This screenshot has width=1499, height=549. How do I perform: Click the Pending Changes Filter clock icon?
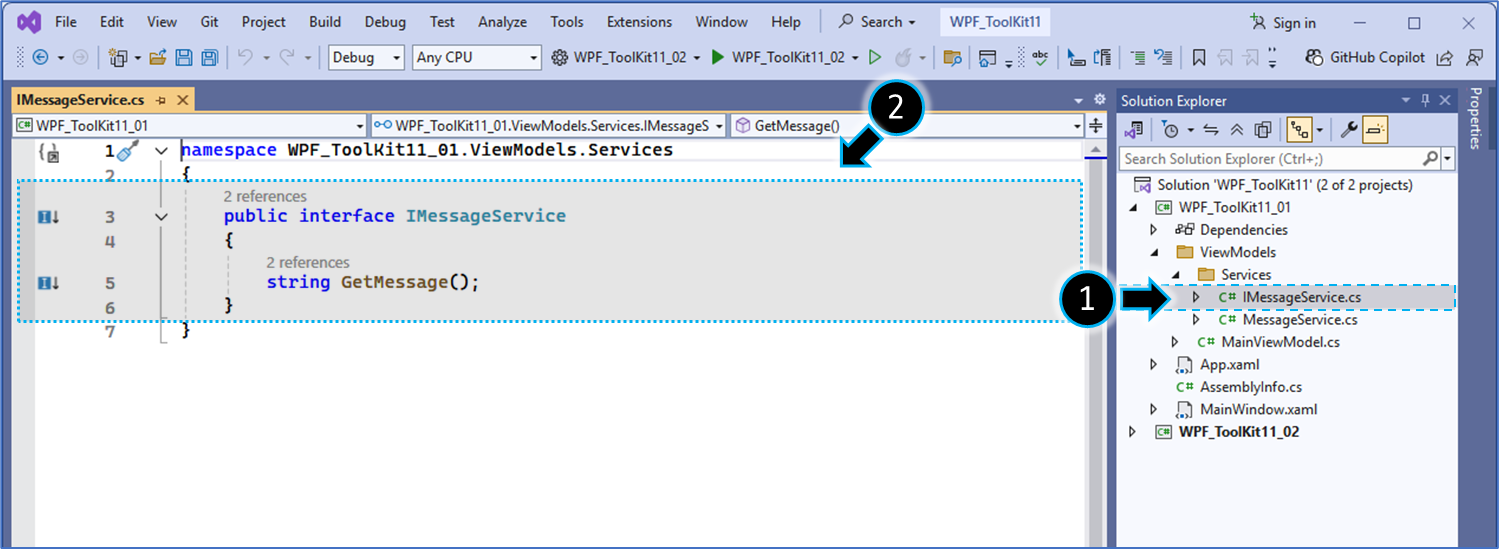coord(1170,130)
